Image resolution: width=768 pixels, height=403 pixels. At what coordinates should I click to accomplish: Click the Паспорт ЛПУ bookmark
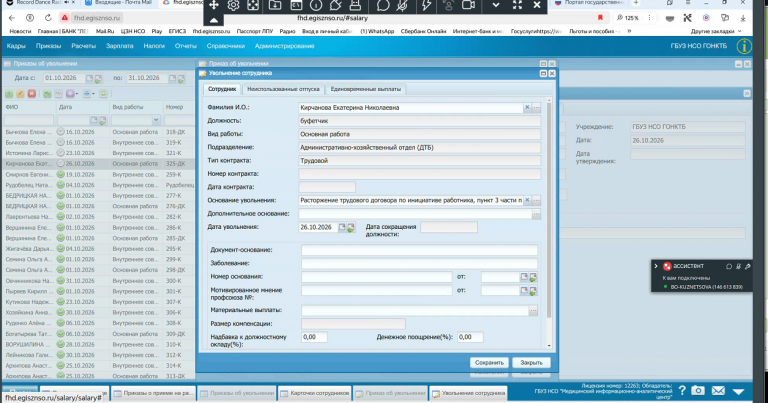[x=255, y=31]
